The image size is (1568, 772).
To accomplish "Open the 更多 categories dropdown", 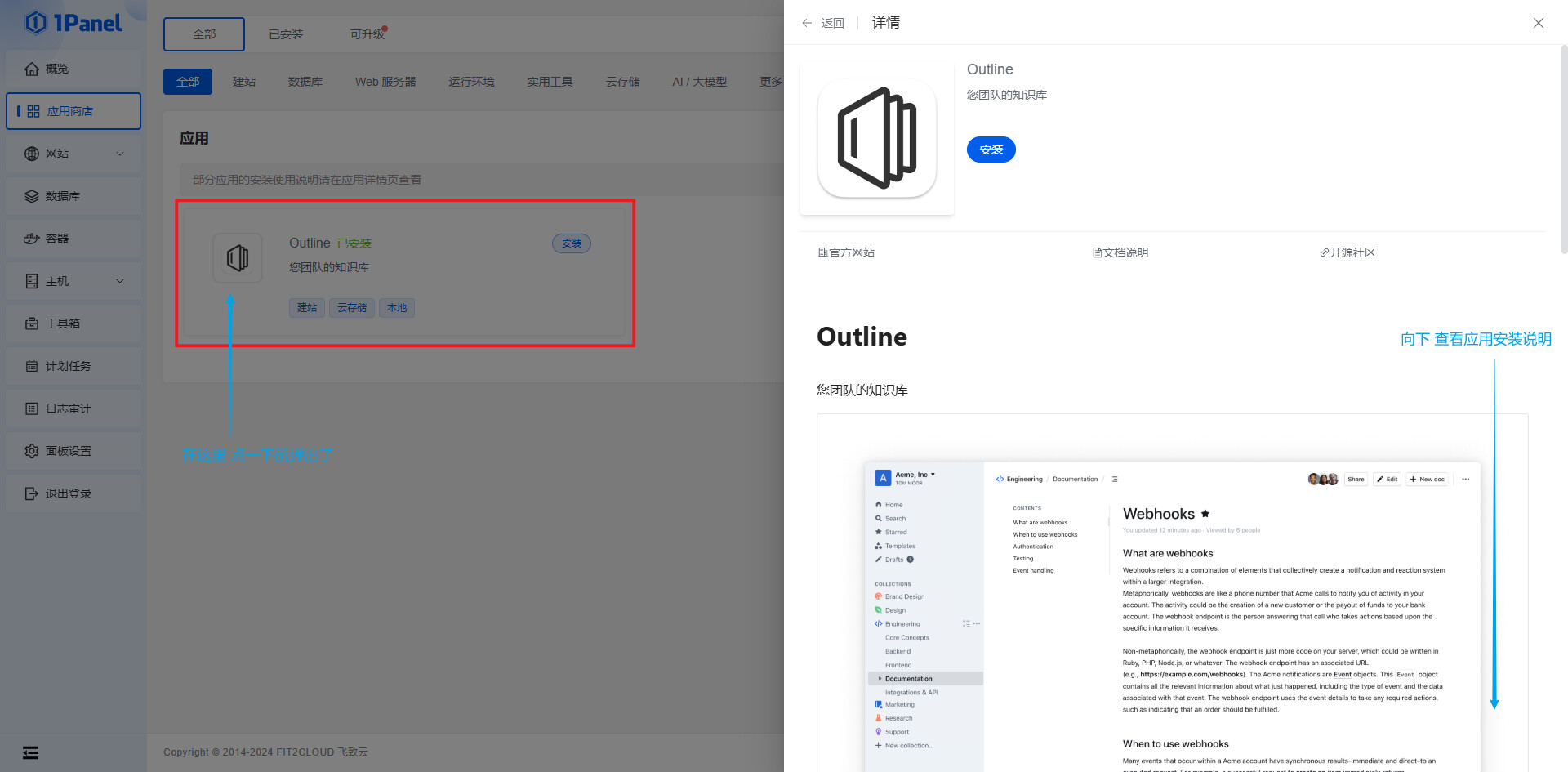I will pyautogui.click(x=769, y=82).
